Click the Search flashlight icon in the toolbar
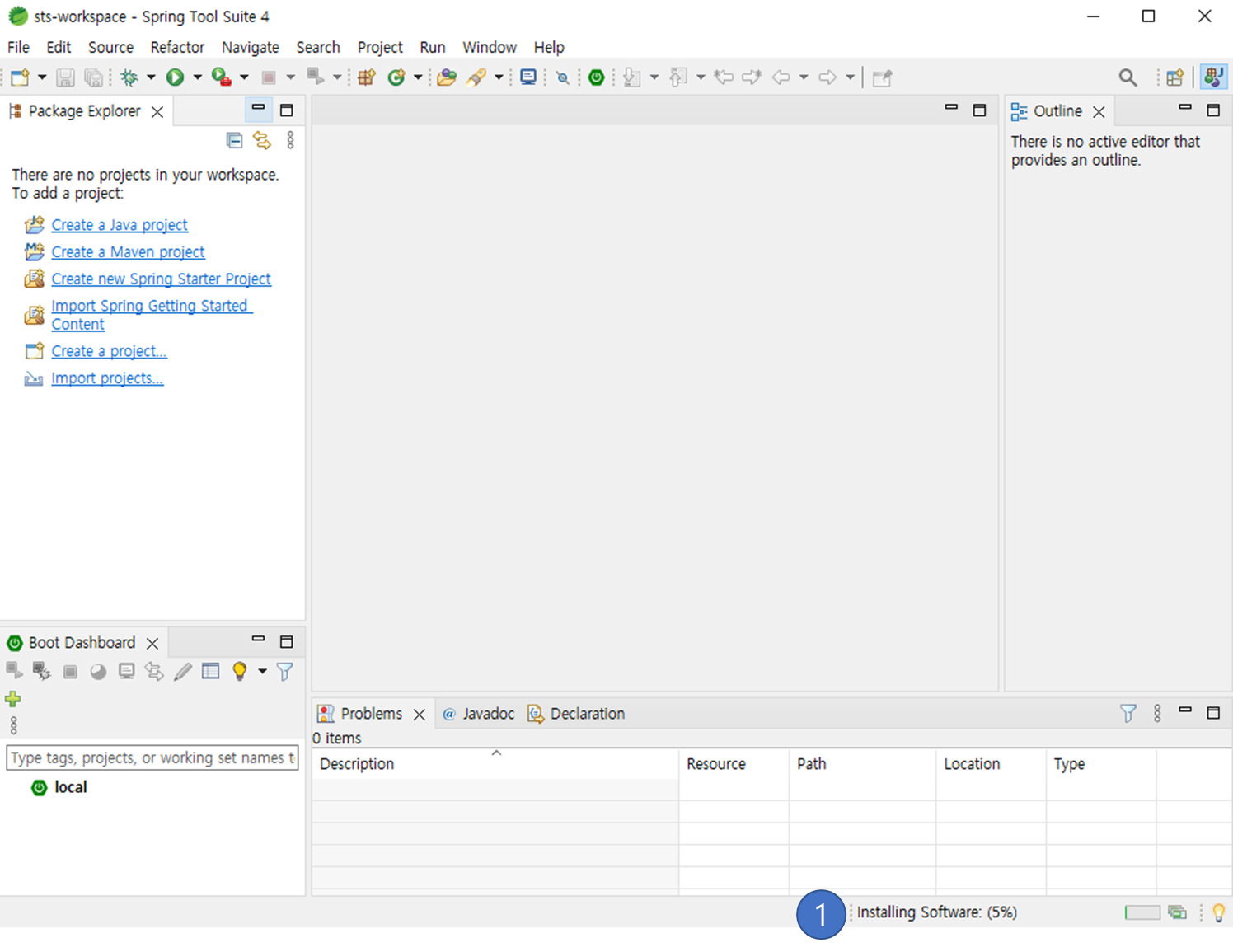 click(476, 77)
